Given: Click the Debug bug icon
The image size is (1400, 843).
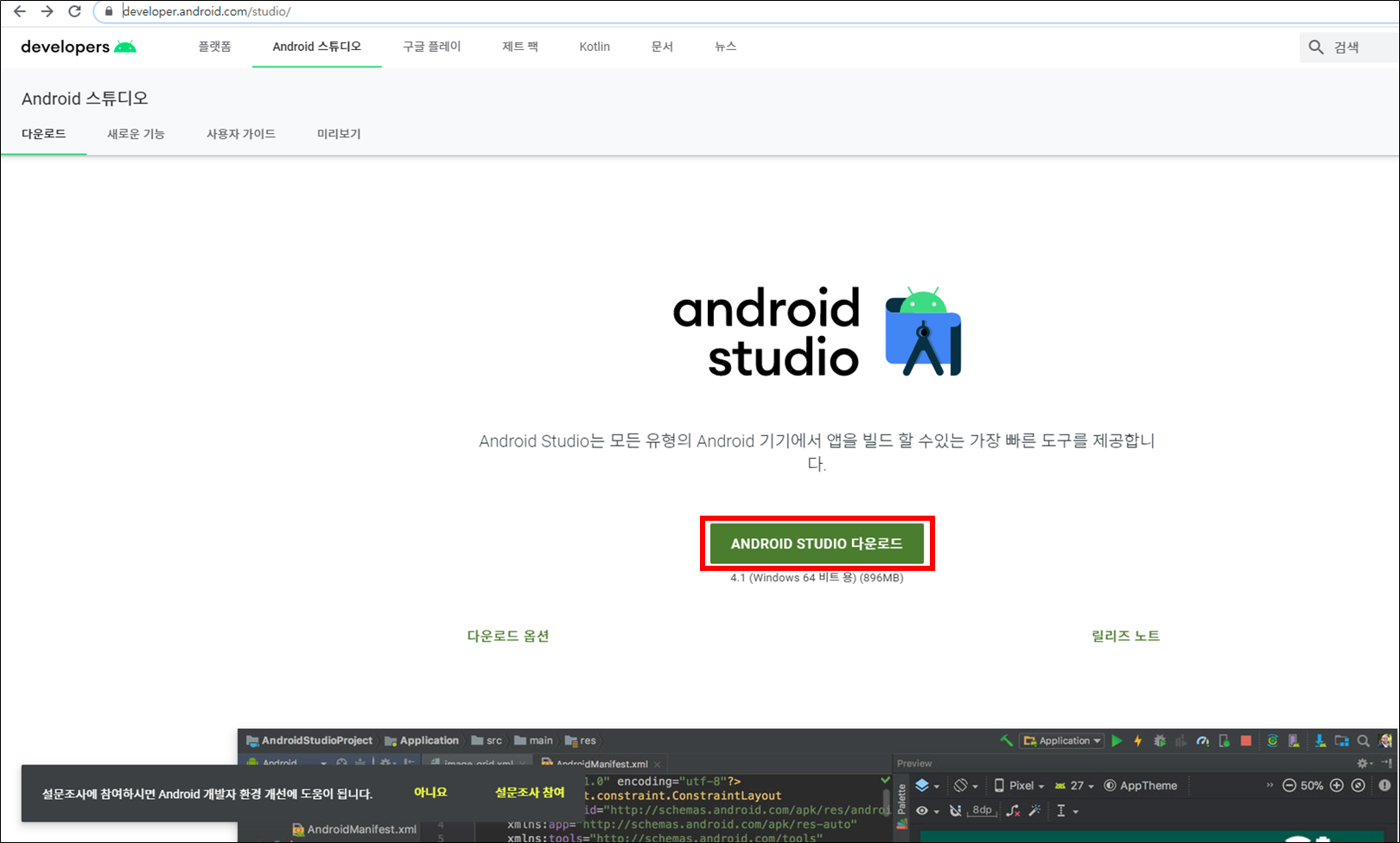Looking at the screenshot, I should coord(1160,741).
